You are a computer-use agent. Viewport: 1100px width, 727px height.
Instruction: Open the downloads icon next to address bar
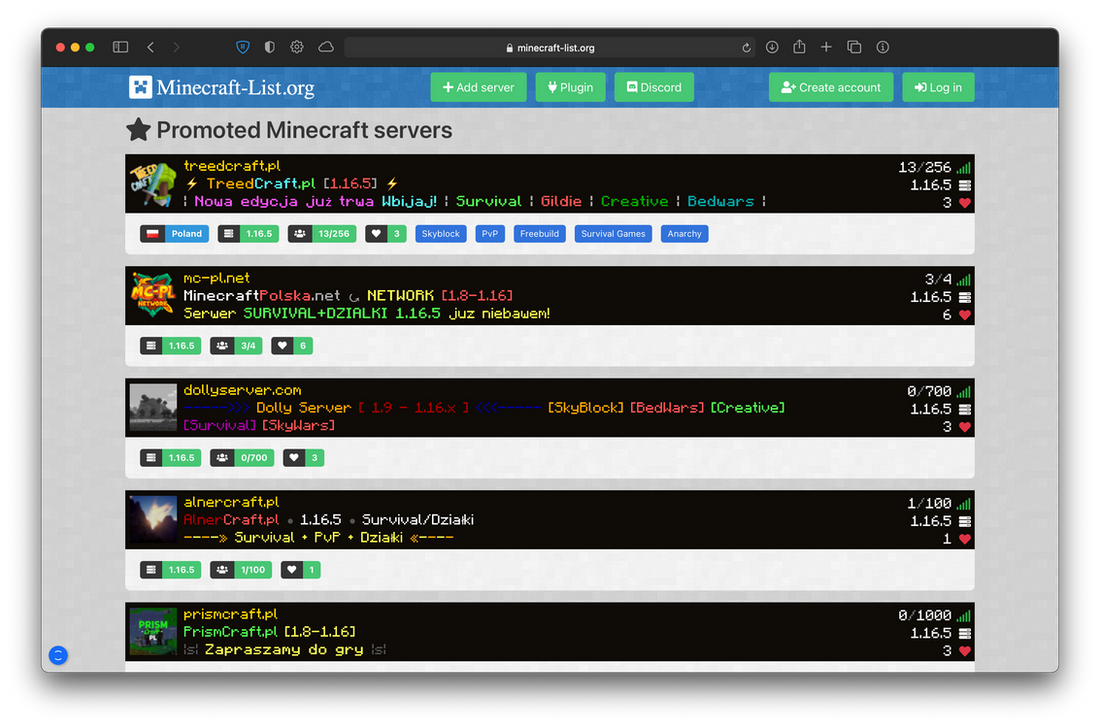click(x=772, y=46)
